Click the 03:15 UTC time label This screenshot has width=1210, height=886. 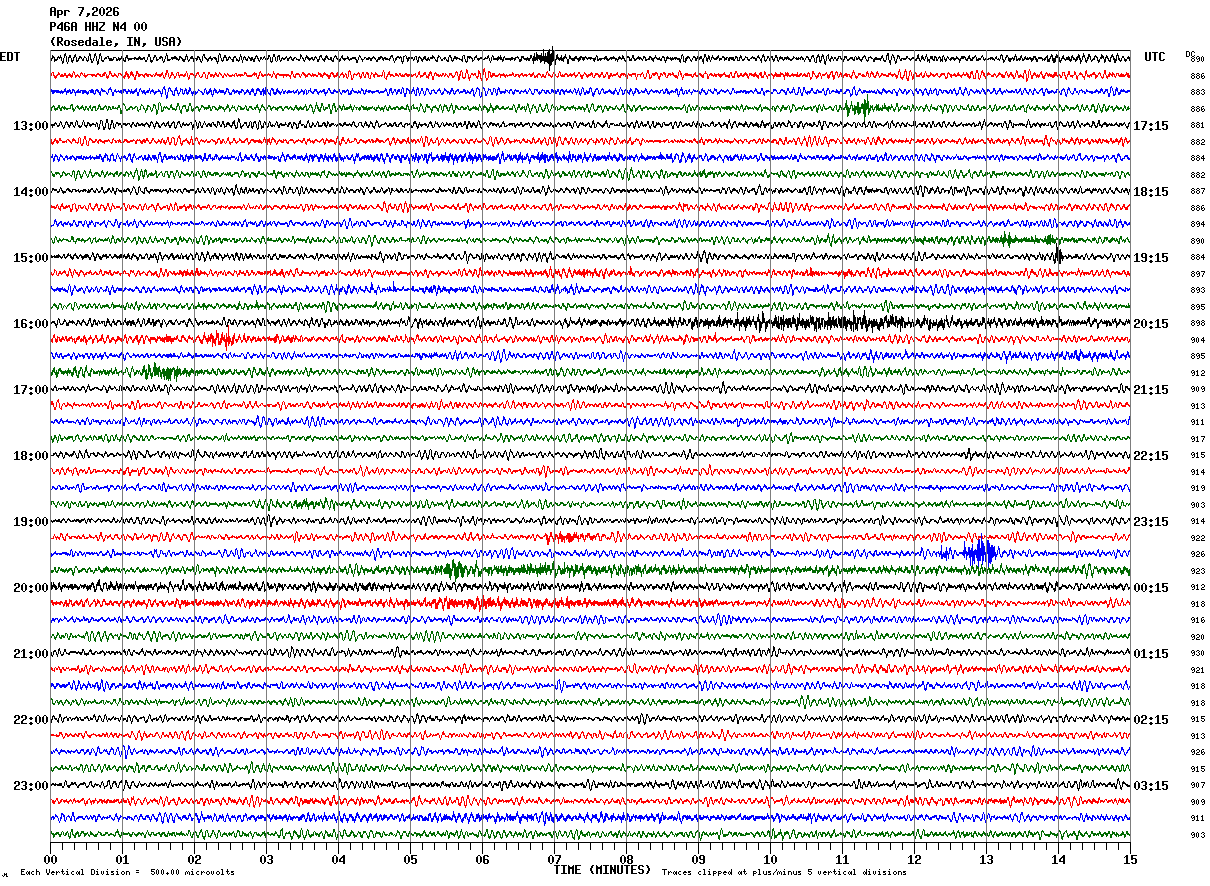(1151, 786)
